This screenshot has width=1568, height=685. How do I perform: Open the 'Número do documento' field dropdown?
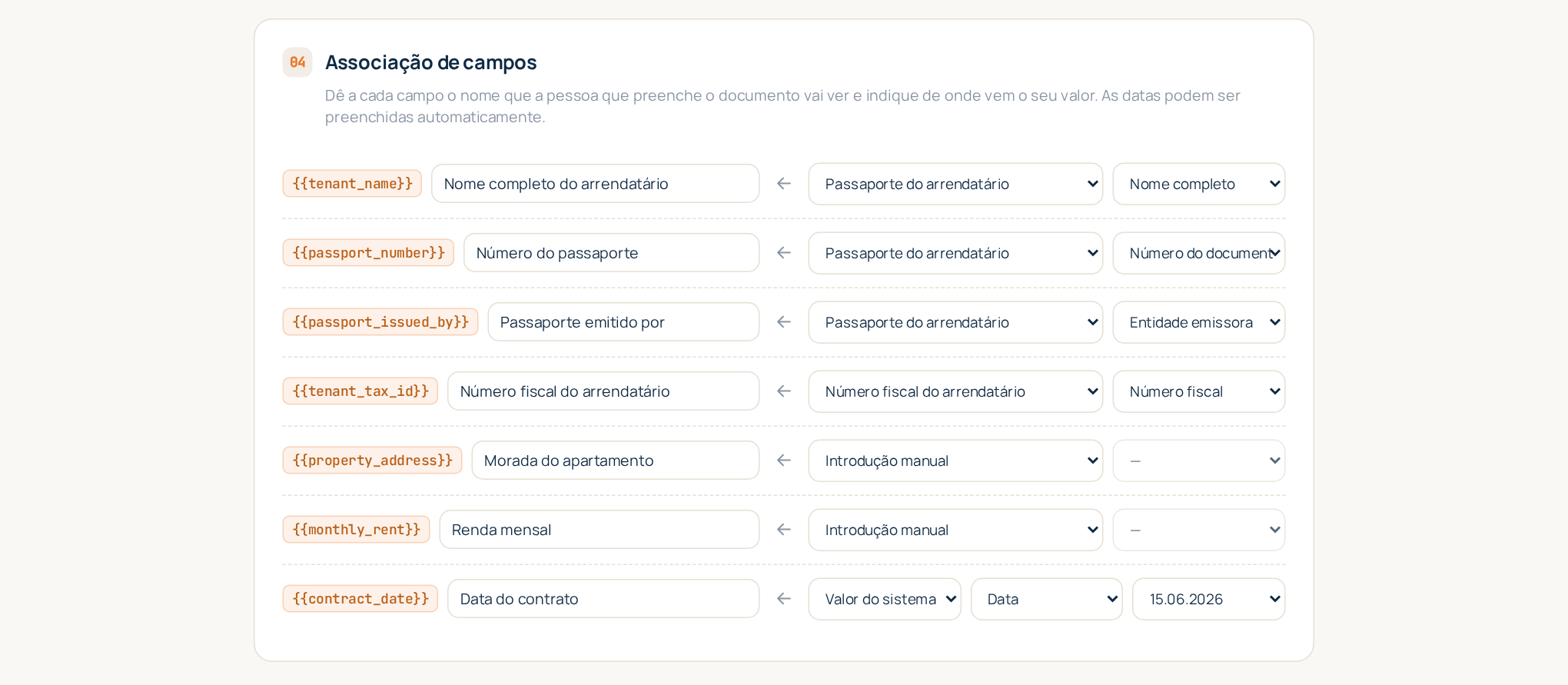1199,253
